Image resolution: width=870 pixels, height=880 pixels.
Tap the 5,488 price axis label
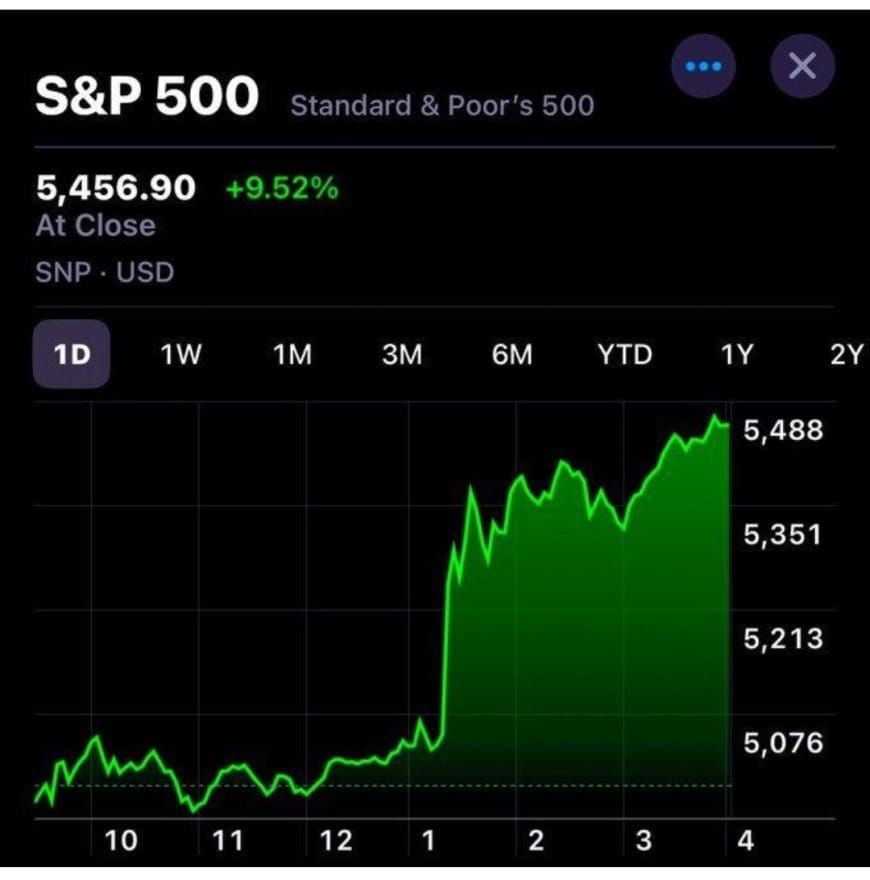click(783, 430)
